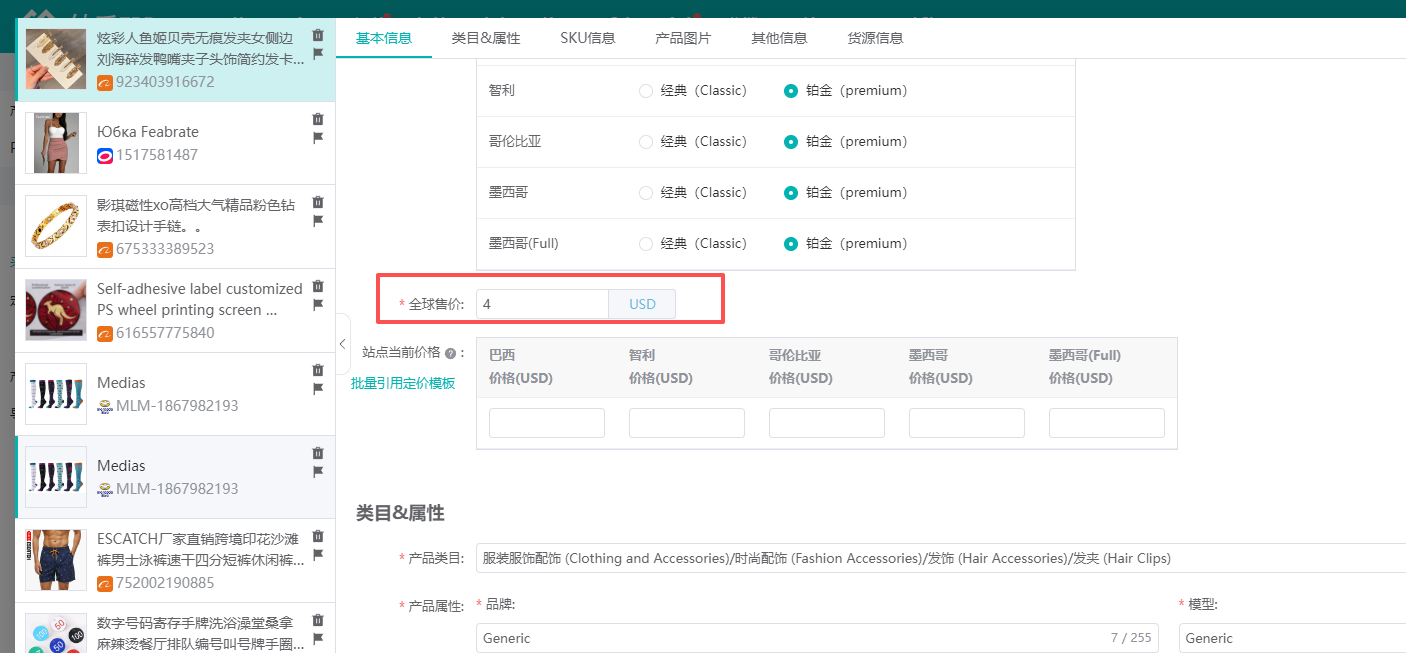Flag the Self-adhesive label product
Screen dimensions: 1406x653
click(318, 305)
